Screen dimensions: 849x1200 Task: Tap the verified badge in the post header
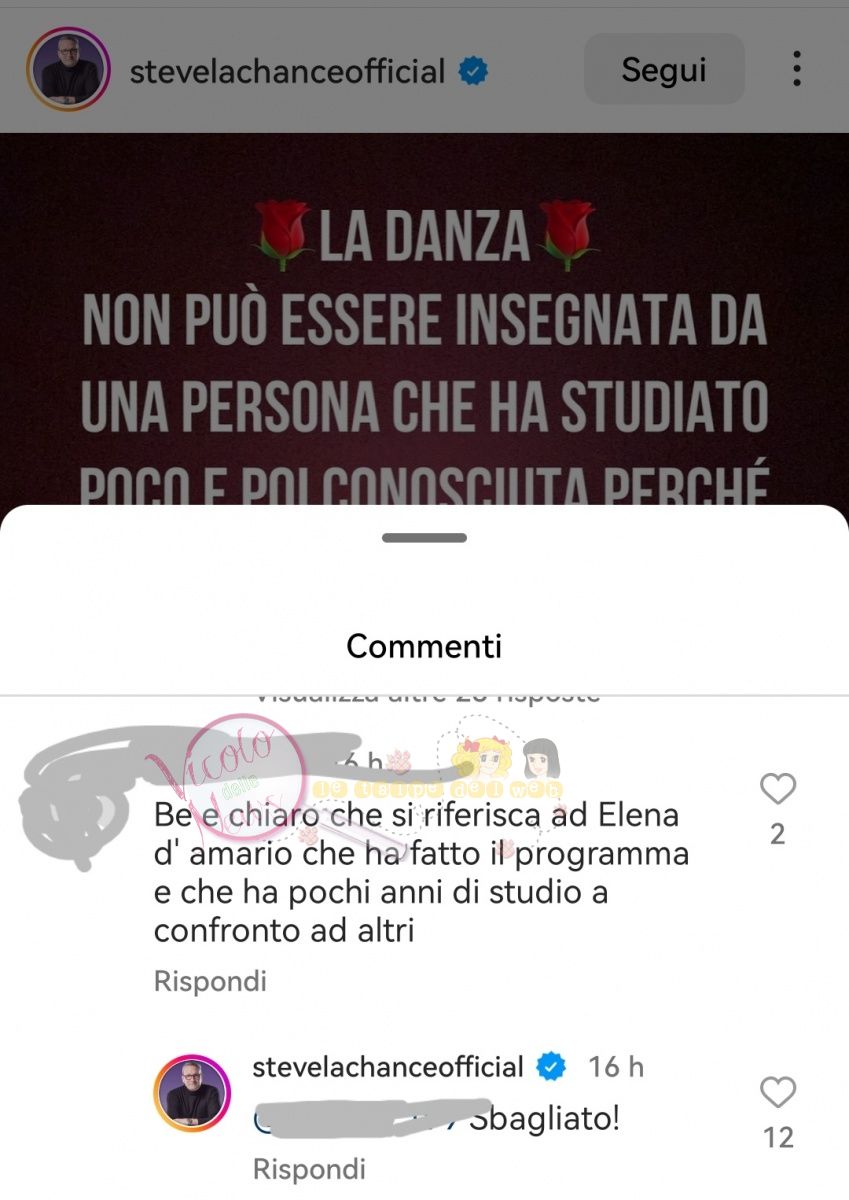(x=473, y=71)
